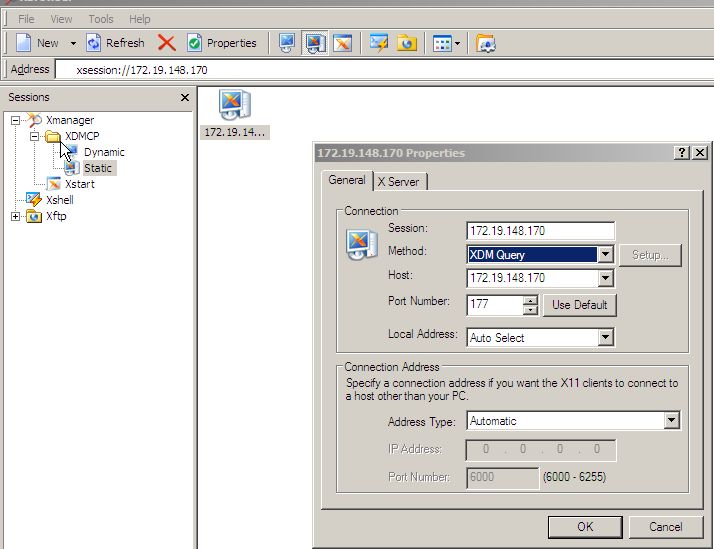Click the IP Address field

tap(541, 450)
